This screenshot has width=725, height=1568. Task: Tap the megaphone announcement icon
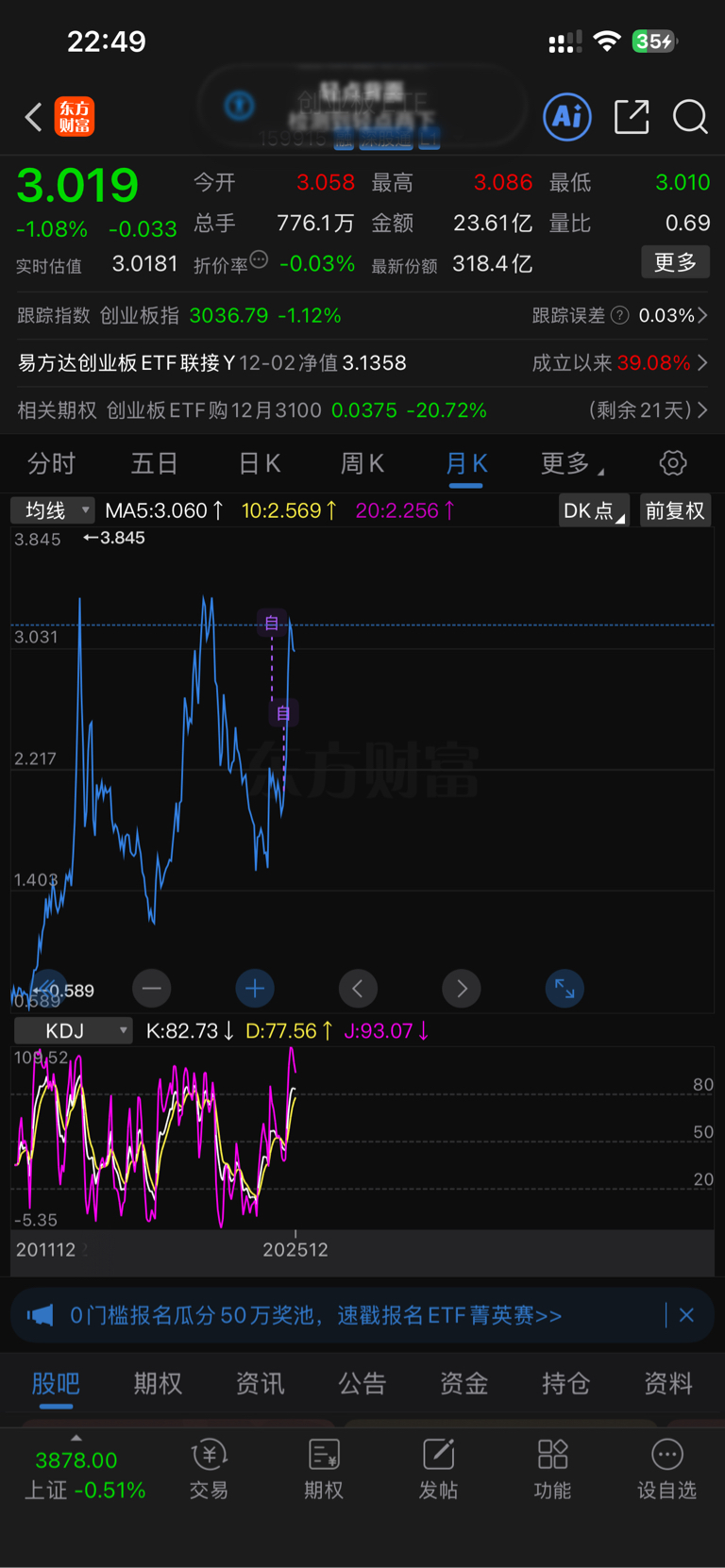point(41,1315)
